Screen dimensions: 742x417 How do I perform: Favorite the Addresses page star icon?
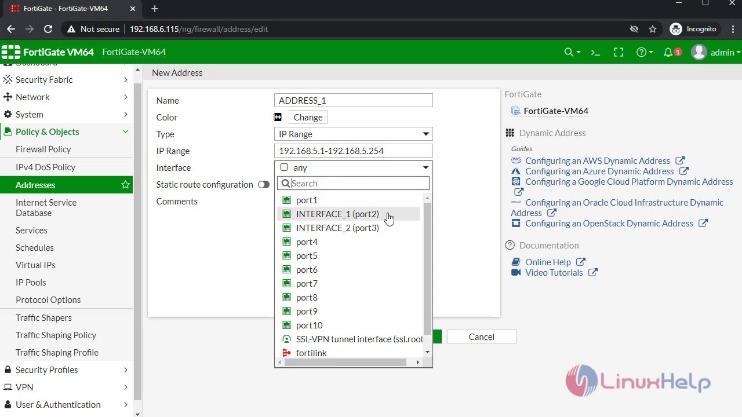point(125,185)
